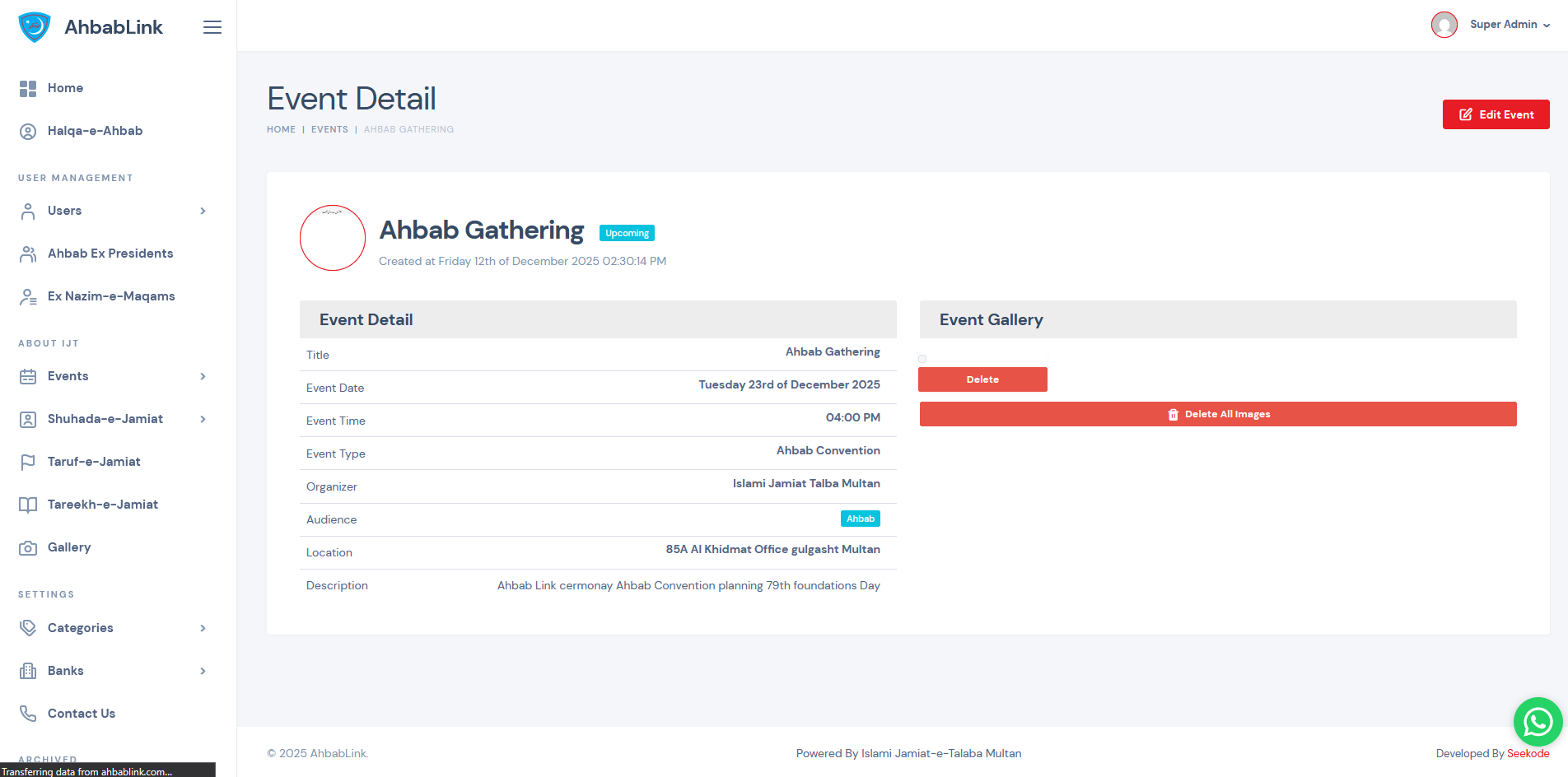Open Ahbab Ex Presidents menu item
The width and height of the screenshot is (1568, 777).
110,254
